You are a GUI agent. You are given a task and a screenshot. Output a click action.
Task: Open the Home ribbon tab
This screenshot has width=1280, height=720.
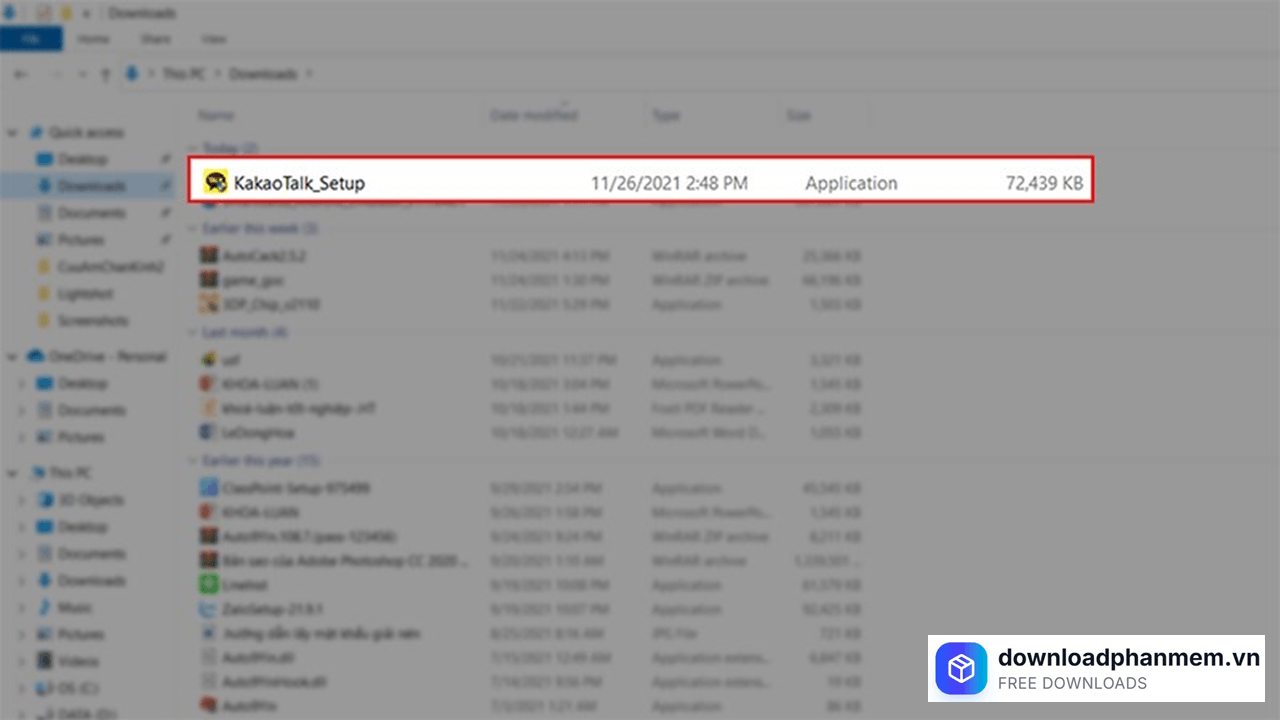[x=93, y=39]
